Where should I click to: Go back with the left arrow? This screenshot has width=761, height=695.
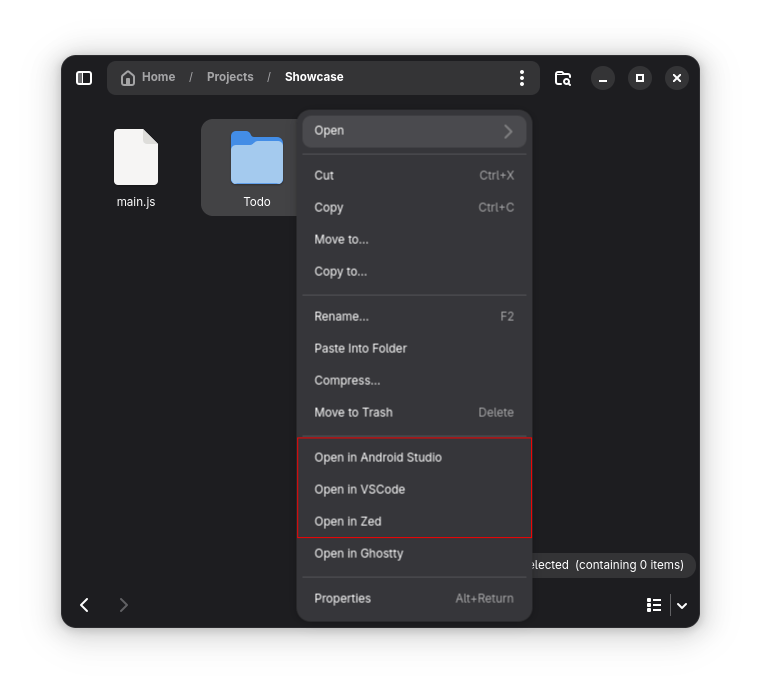coord(84,605)
